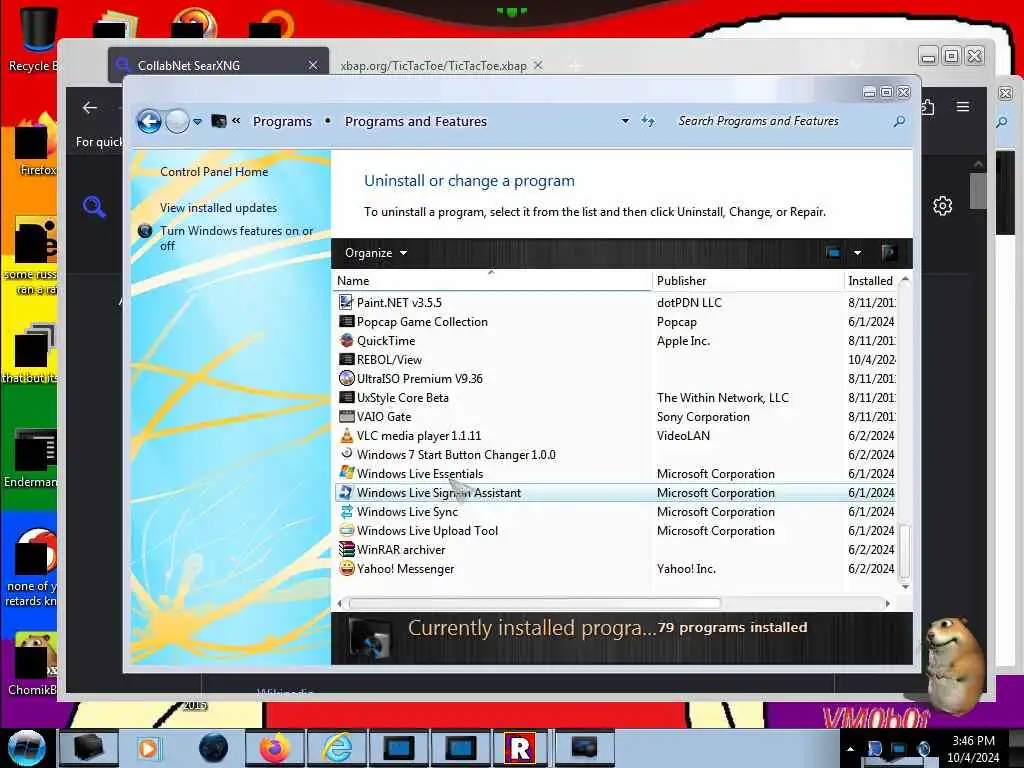Switch to the xbap.org TicTacToe browser tab
The width and height of the screenshot is (1024, 768).
tap(433, 66)
